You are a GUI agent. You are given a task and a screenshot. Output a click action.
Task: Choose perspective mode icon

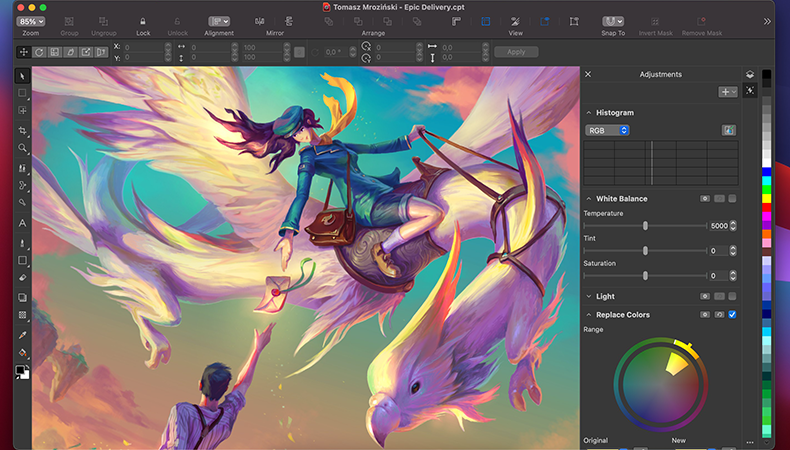click(x=102, y=52)
